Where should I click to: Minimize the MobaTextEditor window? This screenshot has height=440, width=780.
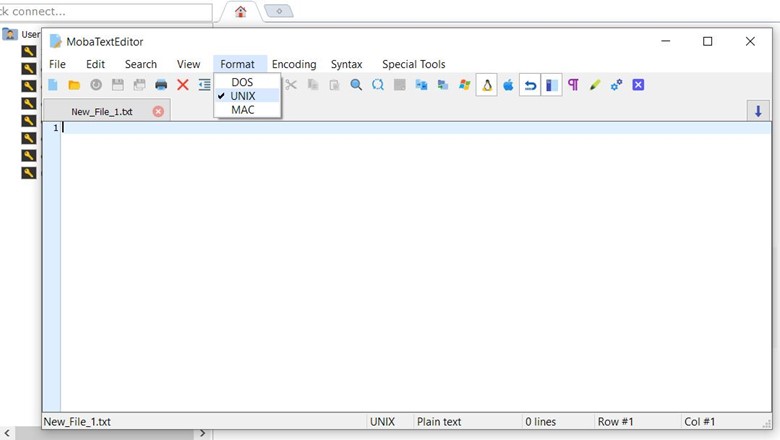(666, 41)
